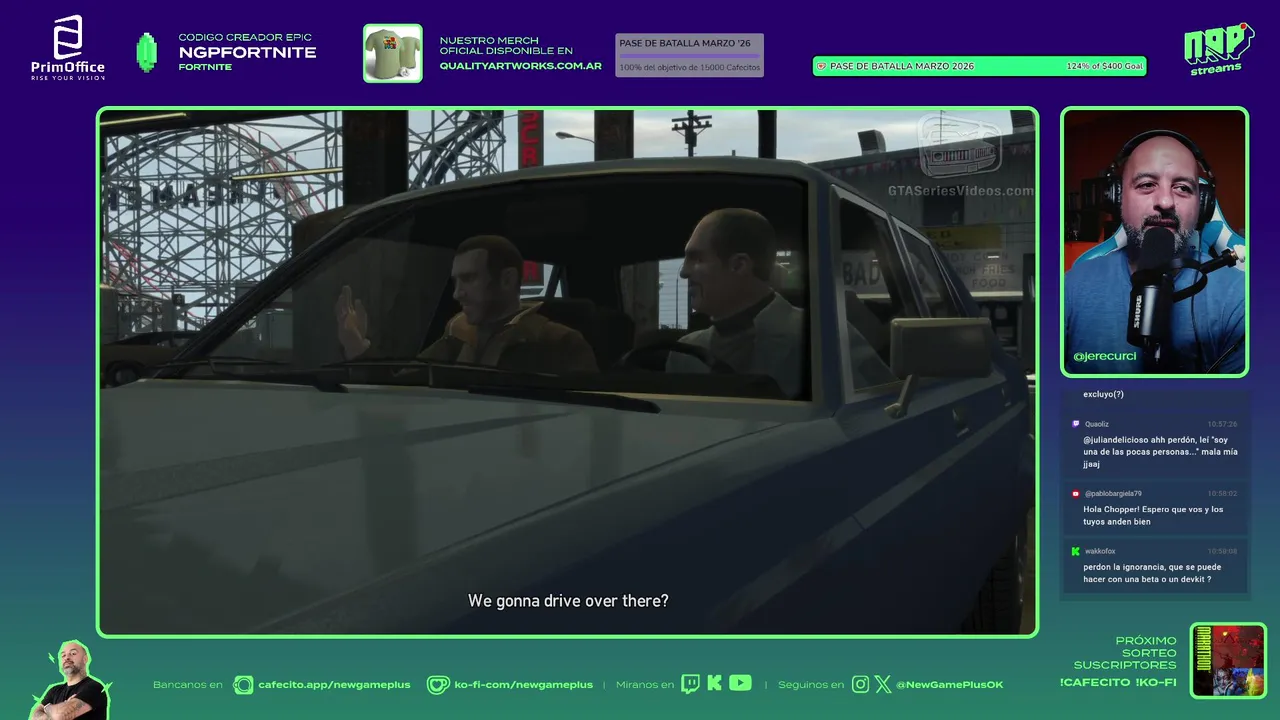Click the YouTube icon in footer

[740, 683]
